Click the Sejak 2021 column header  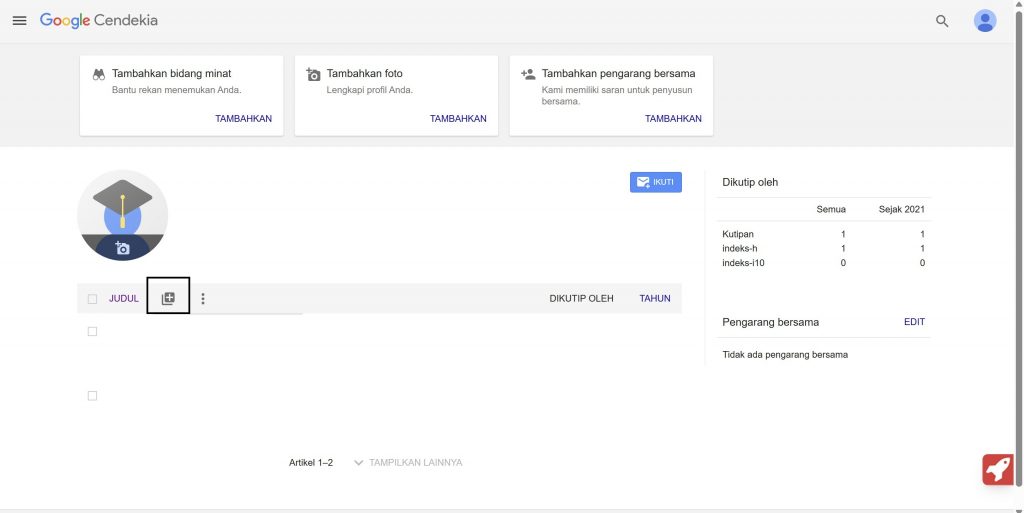901,210
